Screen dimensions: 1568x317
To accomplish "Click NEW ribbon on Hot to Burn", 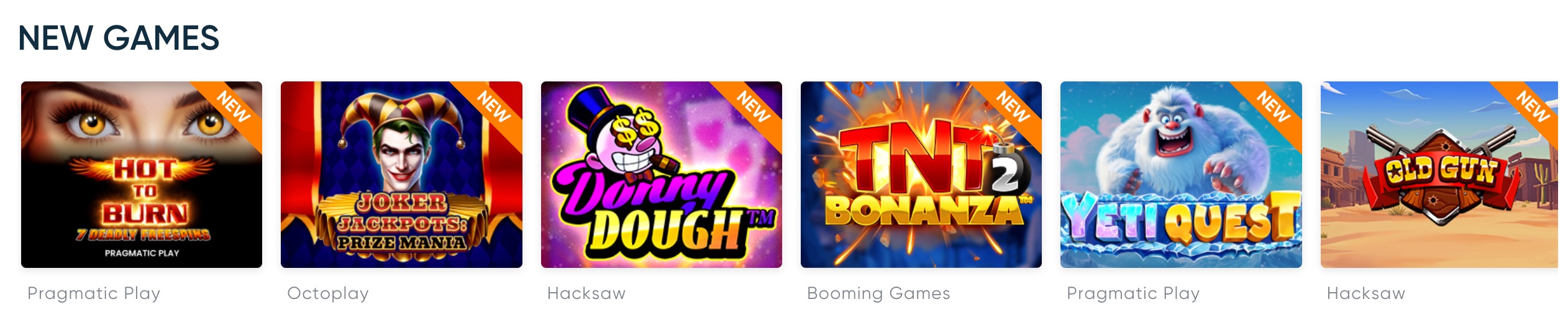I will tap(234, 107).
